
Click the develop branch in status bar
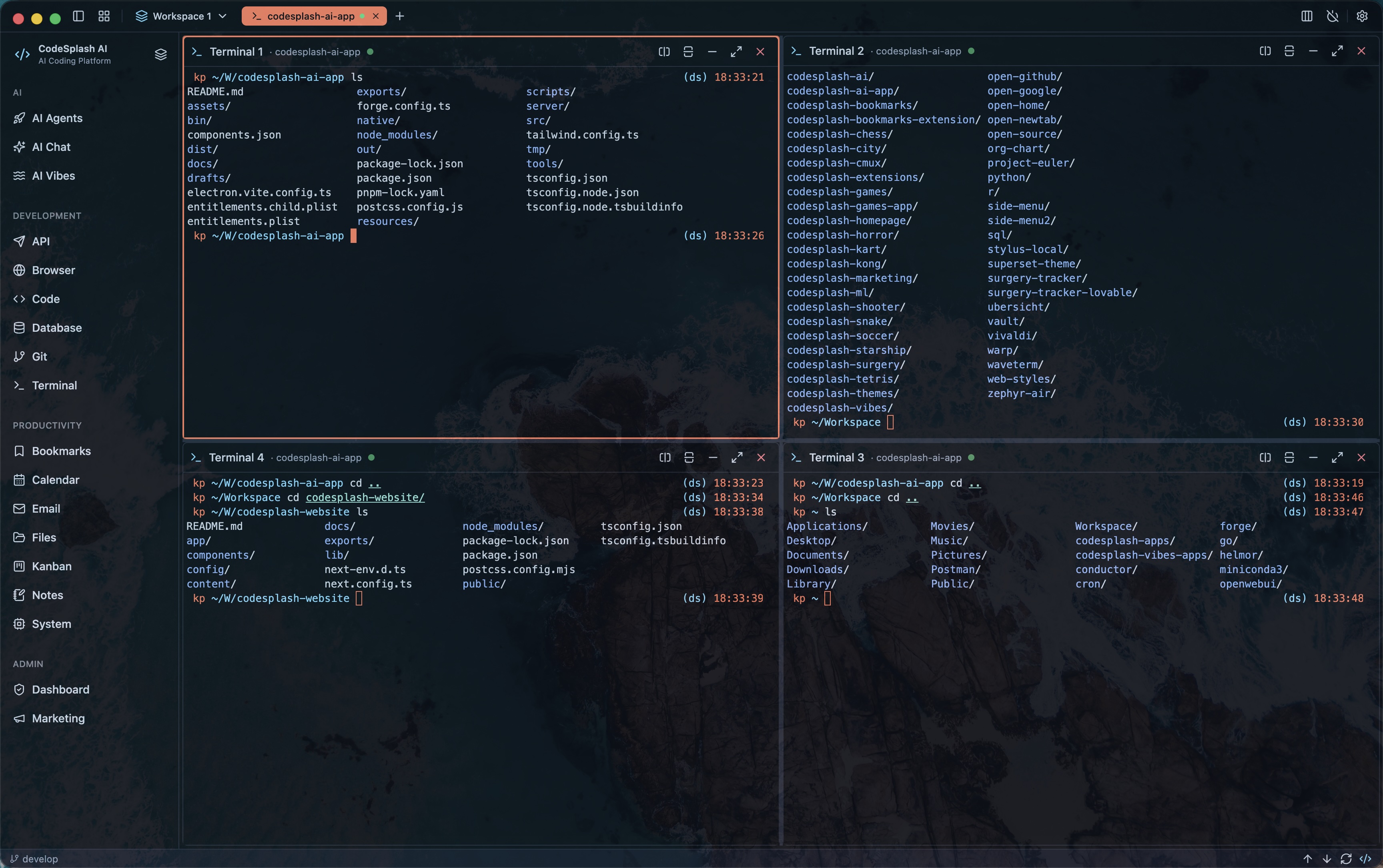[x=34, y=859]
